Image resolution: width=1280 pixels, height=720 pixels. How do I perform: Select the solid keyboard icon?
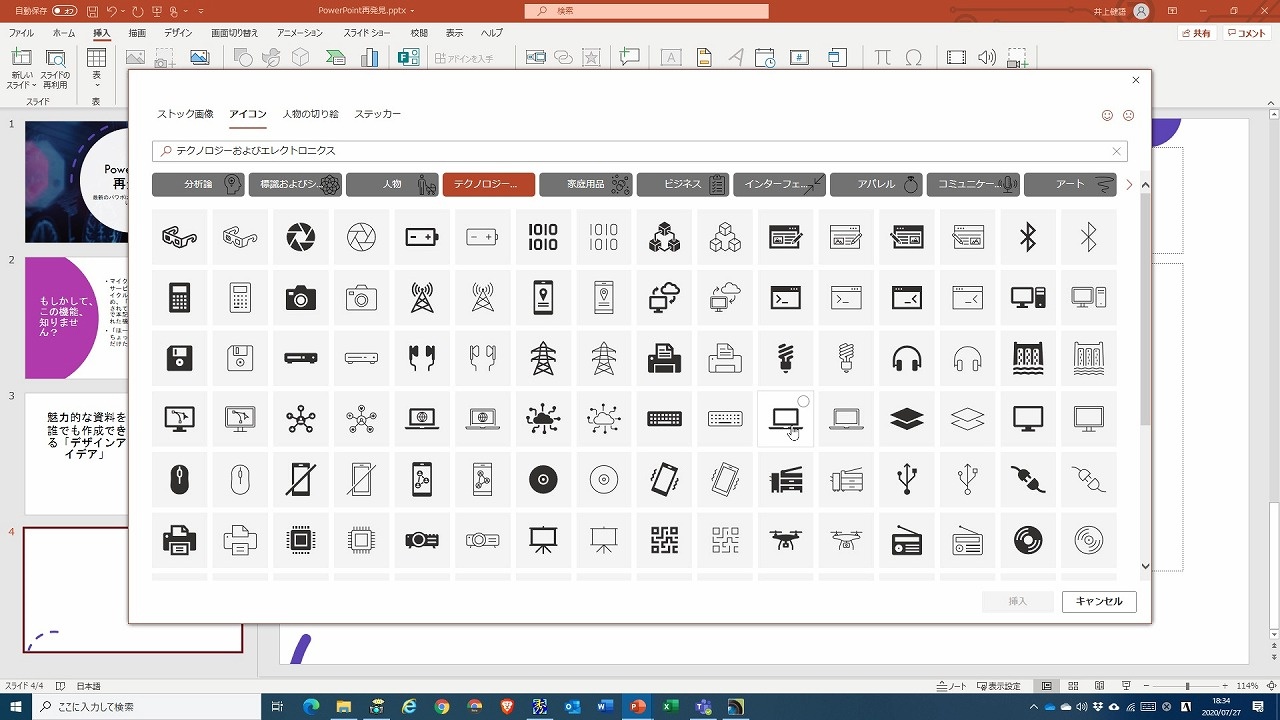coord(664,419)
